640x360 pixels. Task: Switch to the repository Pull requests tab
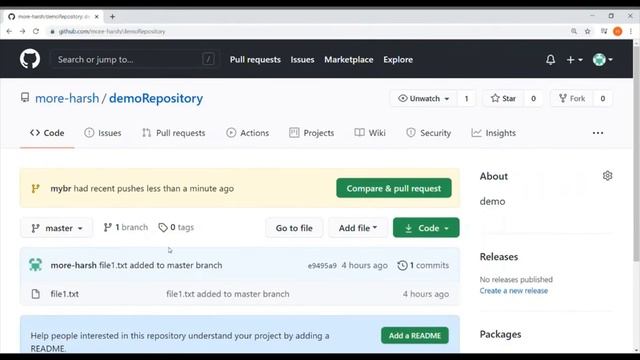coord(173,133)
